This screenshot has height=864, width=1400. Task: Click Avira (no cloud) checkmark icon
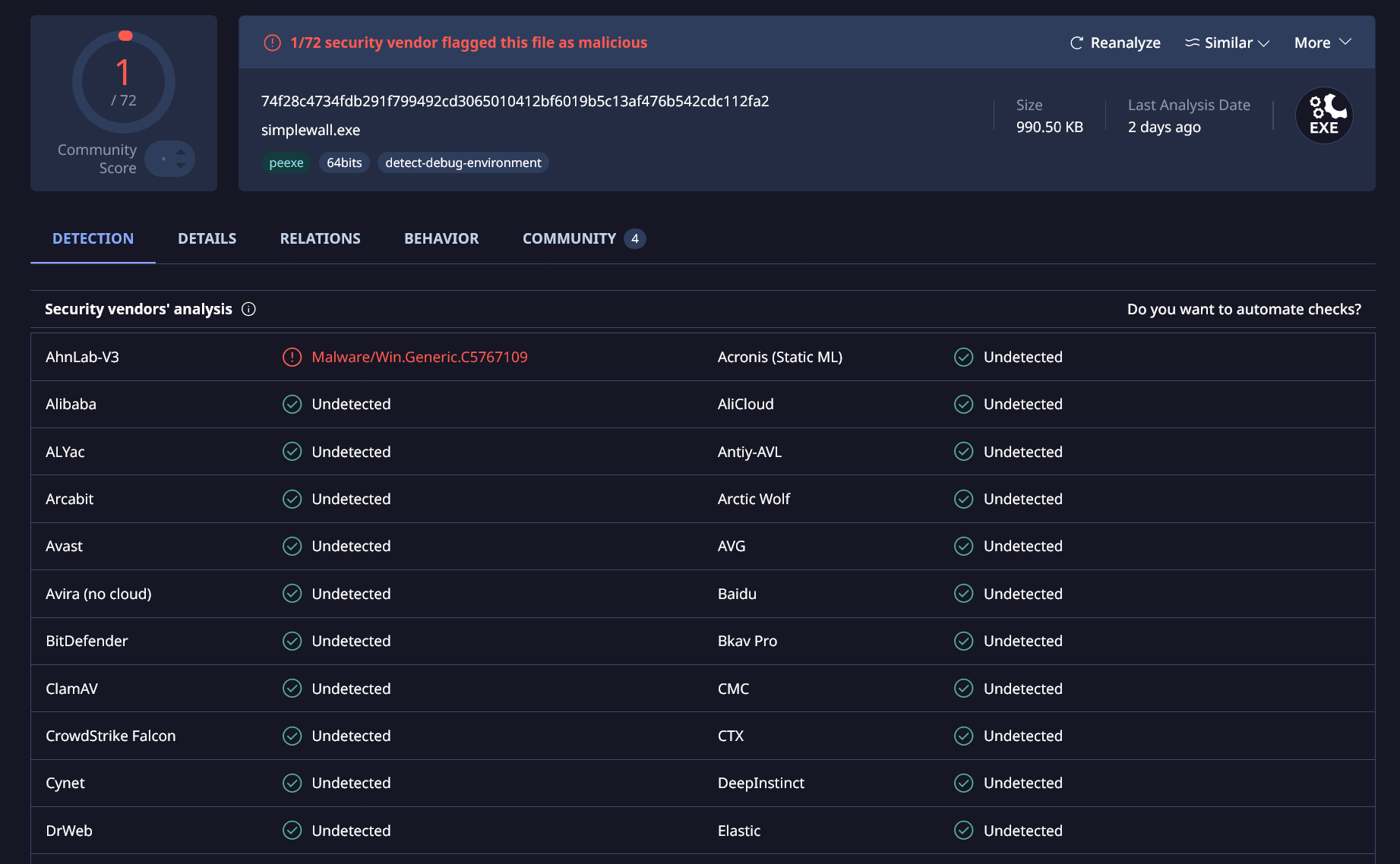tap(292, 594)
